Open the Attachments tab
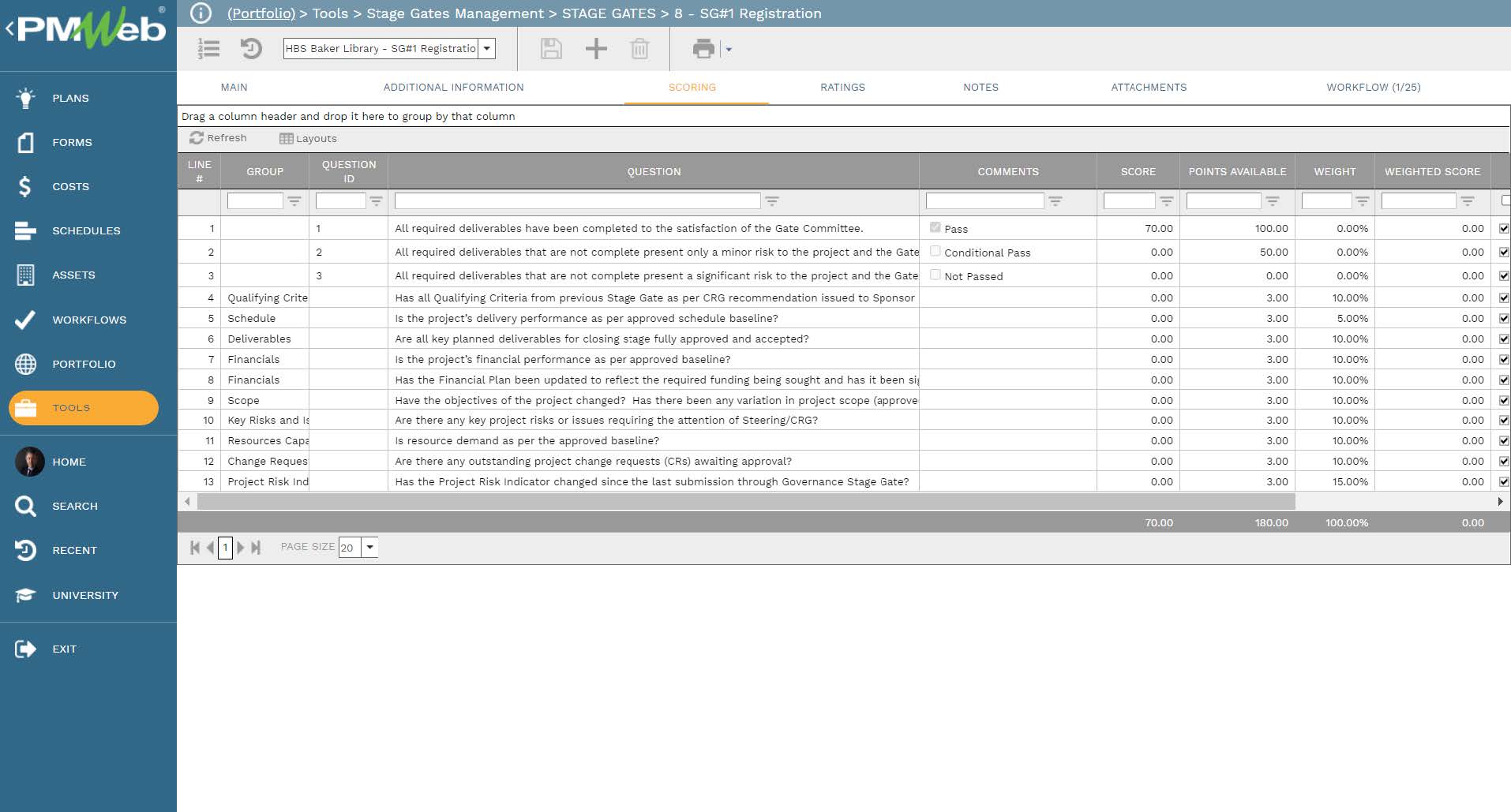The width and height of the screenshot is (1511, 812). coord(1149,87)
